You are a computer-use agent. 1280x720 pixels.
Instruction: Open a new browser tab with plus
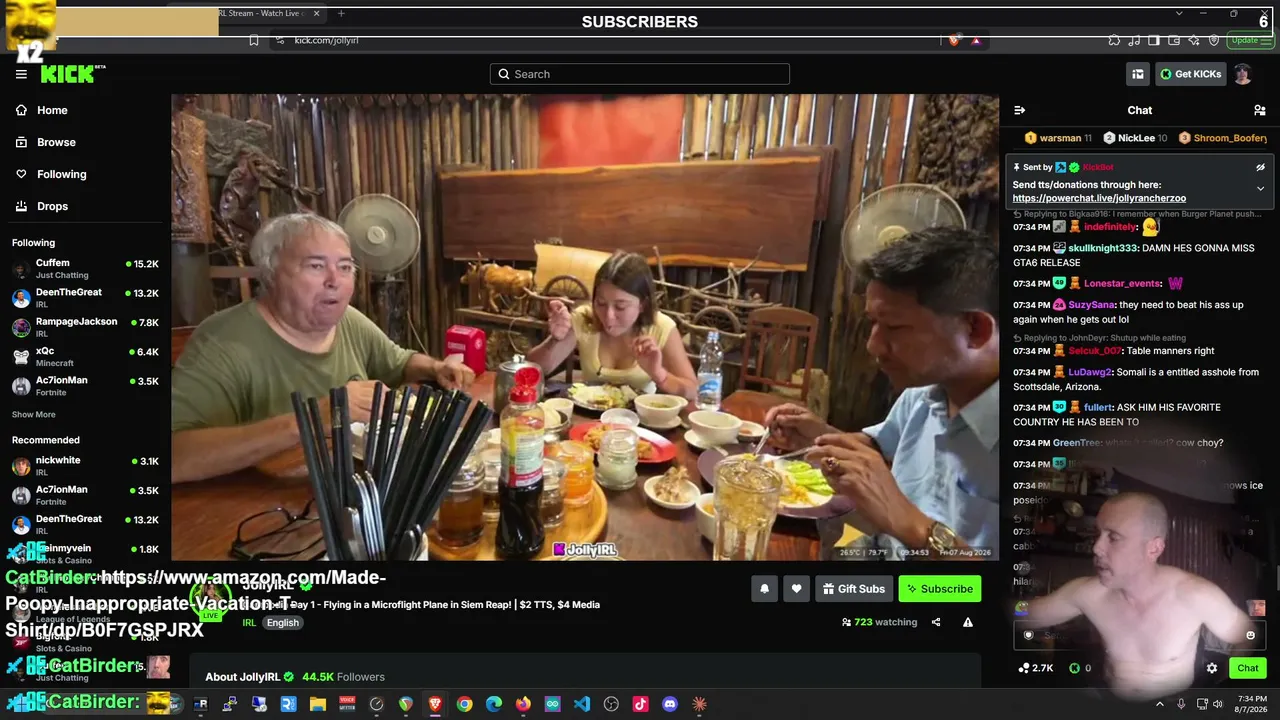(x=341, y=13)
